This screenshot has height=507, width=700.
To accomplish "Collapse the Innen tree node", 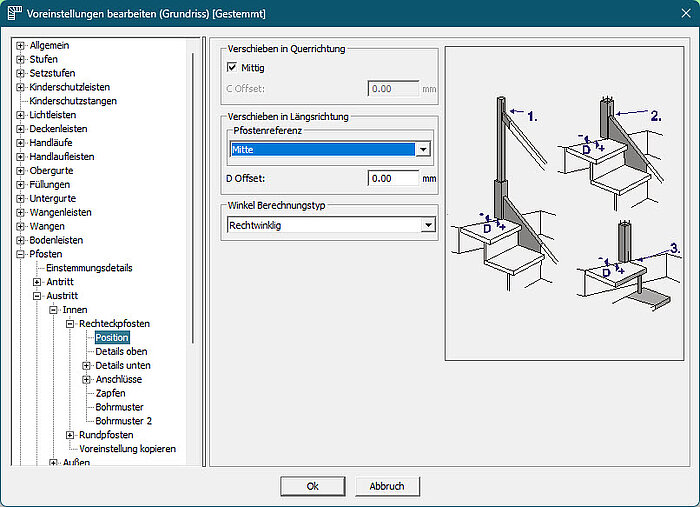I will (53, 310).
